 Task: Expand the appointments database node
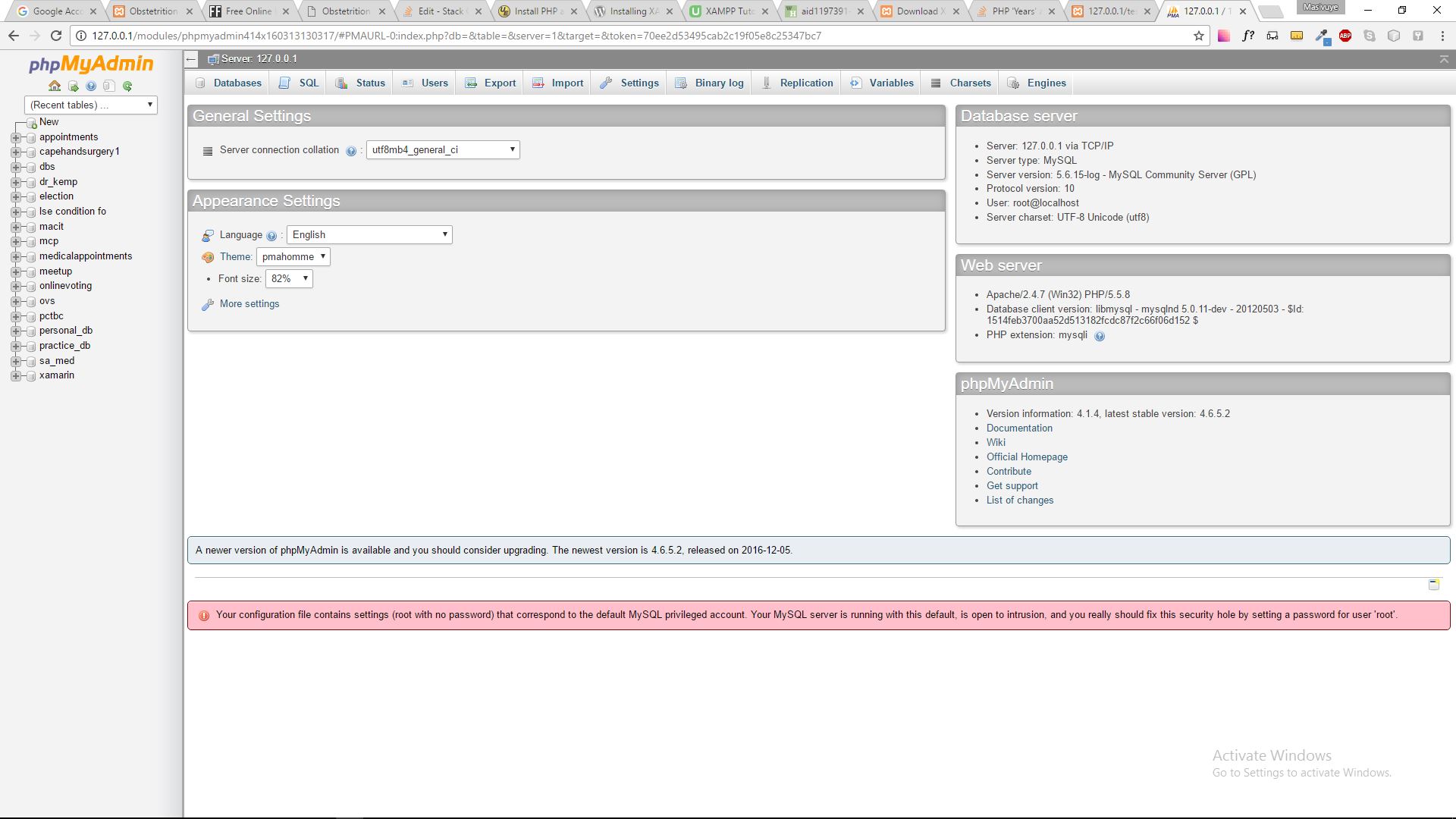15,138
